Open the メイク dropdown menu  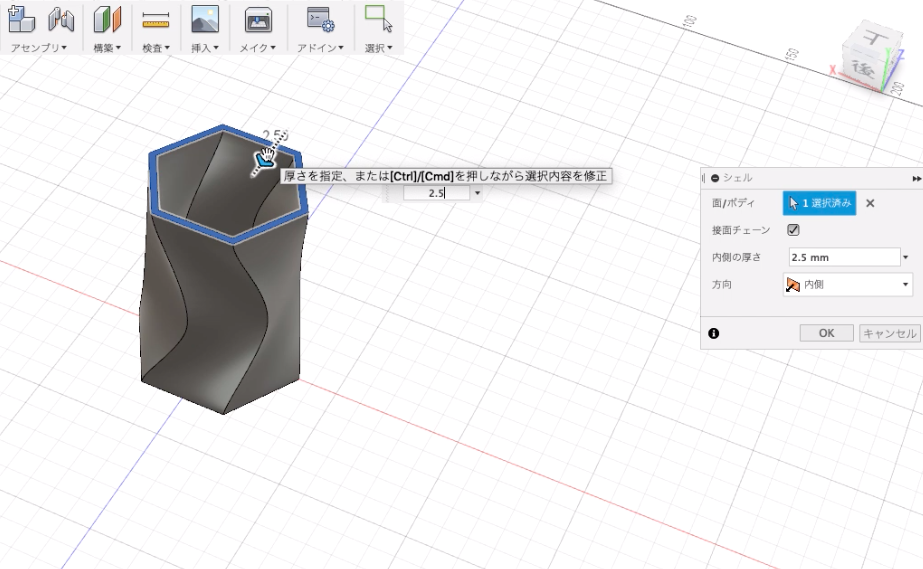click(258, 48)
